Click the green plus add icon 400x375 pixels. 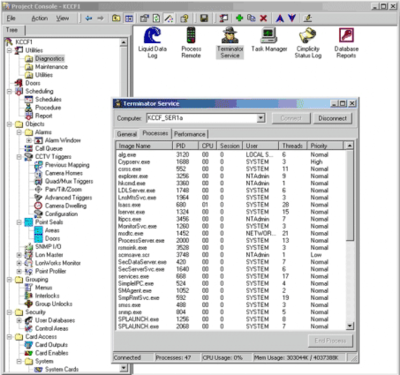click(x=239, y=18)
